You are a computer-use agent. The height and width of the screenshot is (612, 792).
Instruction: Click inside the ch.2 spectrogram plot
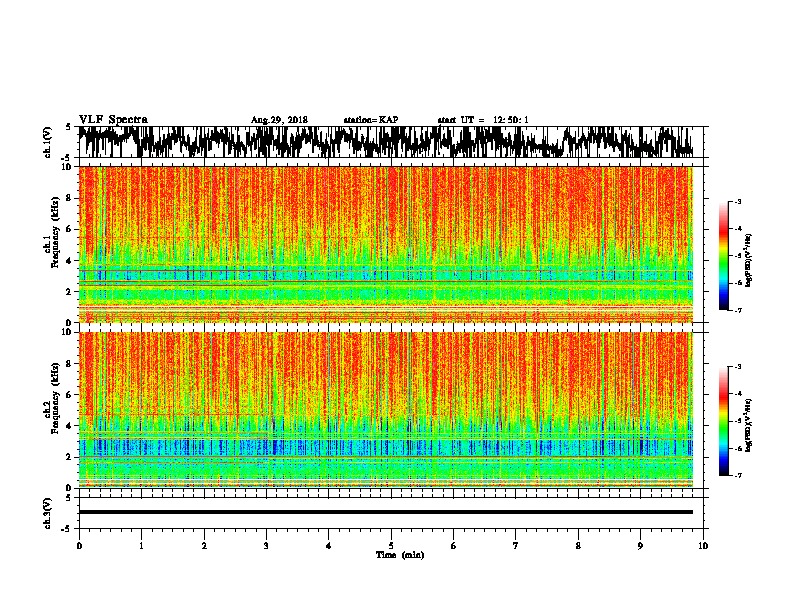point(386,410)
